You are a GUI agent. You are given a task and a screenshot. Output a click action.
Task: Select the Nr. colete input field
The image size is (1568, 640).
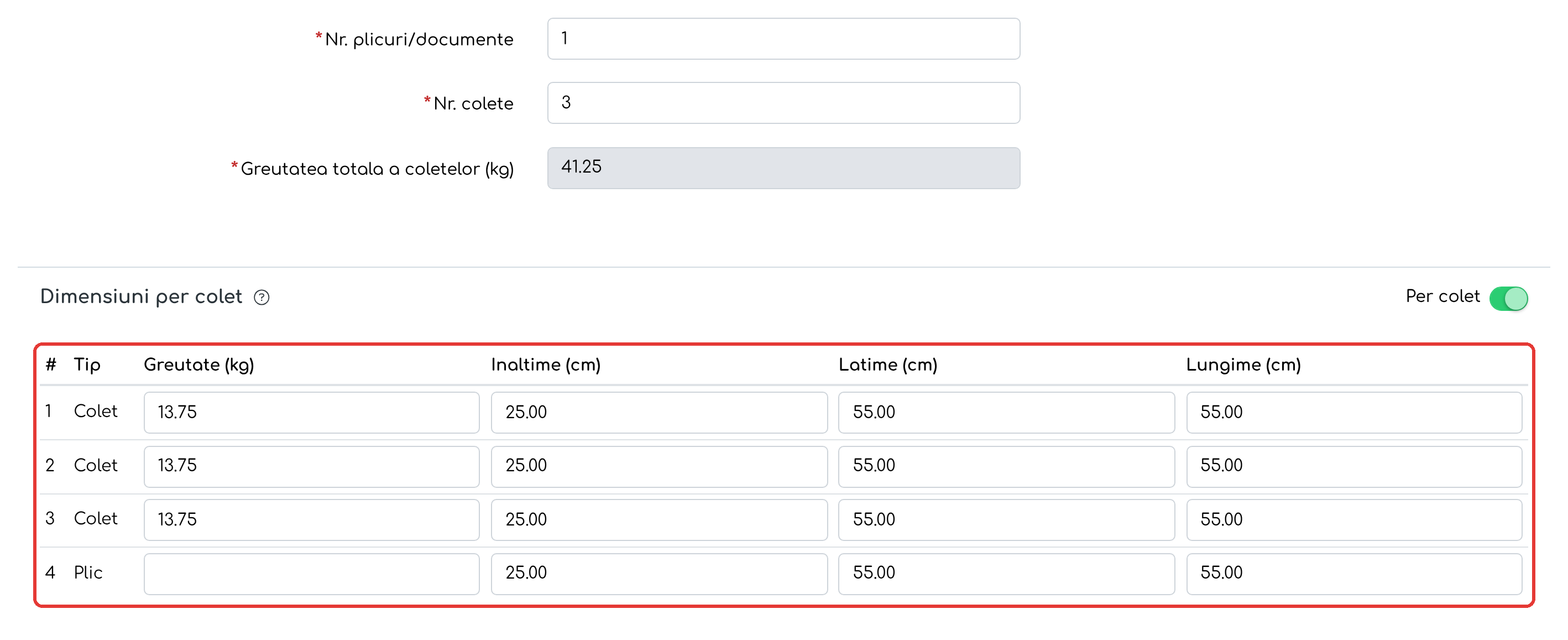pyautogui.click(x=783, y=103)
